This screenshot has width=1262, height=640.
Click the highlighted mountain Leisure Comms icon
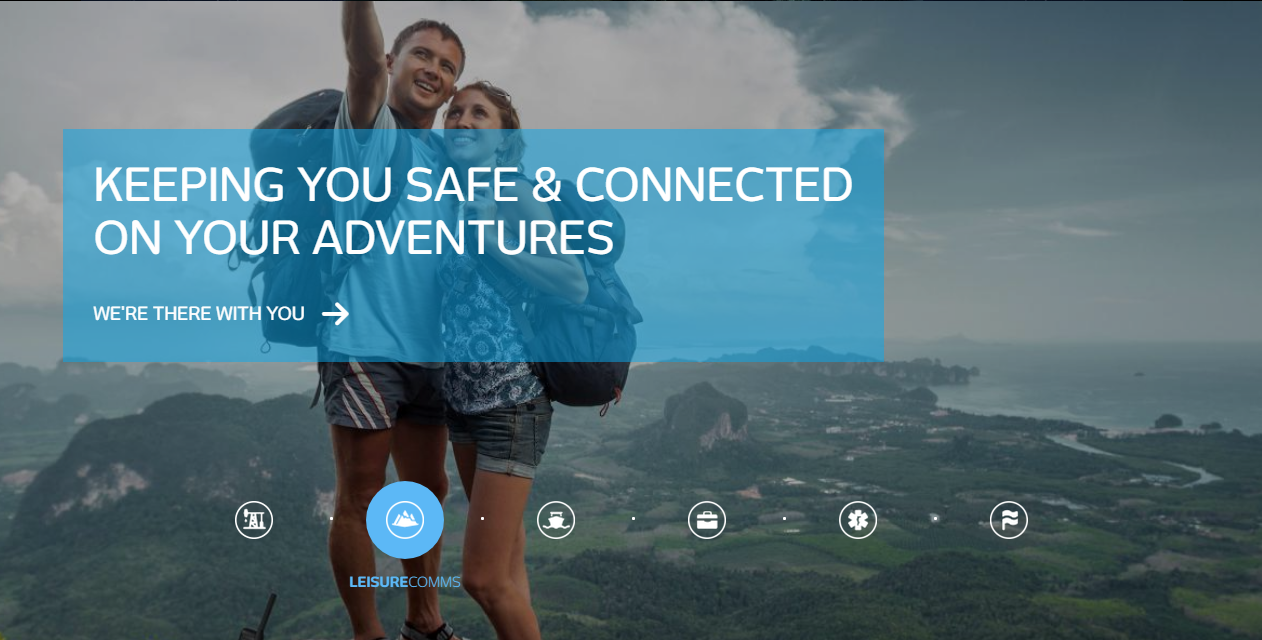(405, 520)
